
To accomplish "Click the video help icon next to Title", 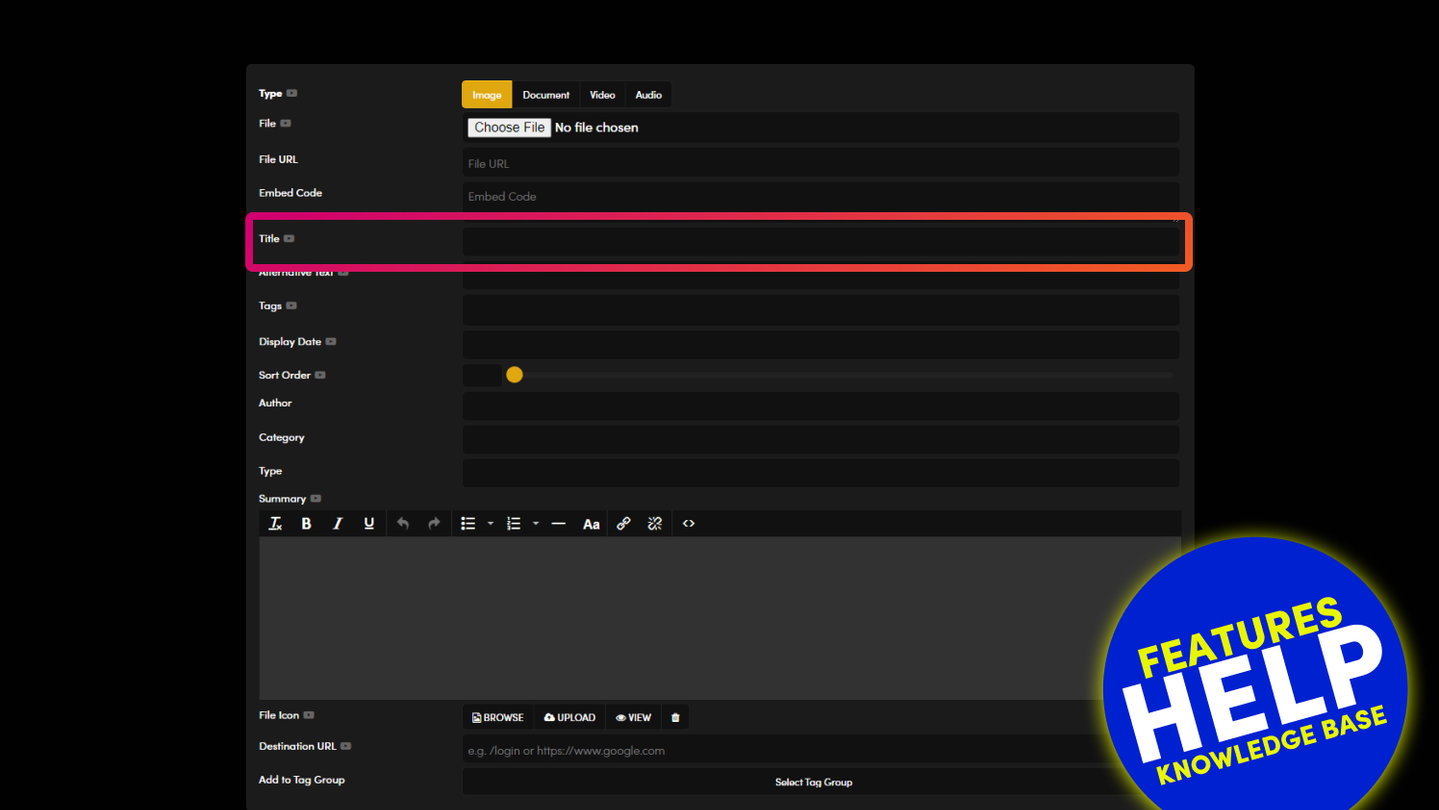I will pos(289,239).
